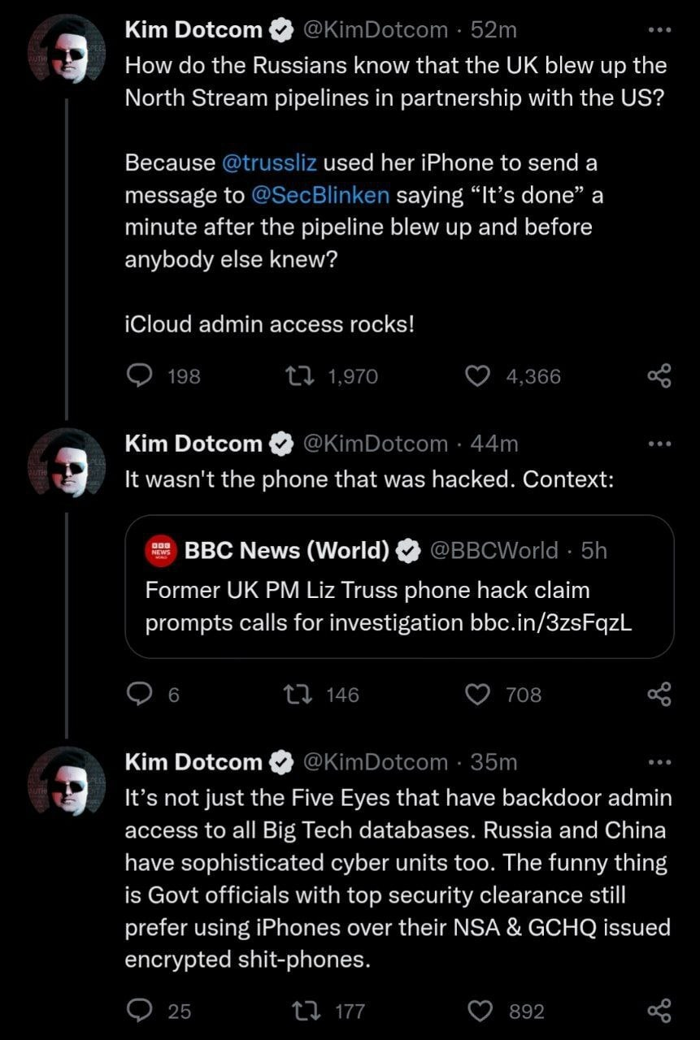The image size is (700, 1040).
Task: Like the tweet with 892 likes
Action: click(x=480, y=1012)
